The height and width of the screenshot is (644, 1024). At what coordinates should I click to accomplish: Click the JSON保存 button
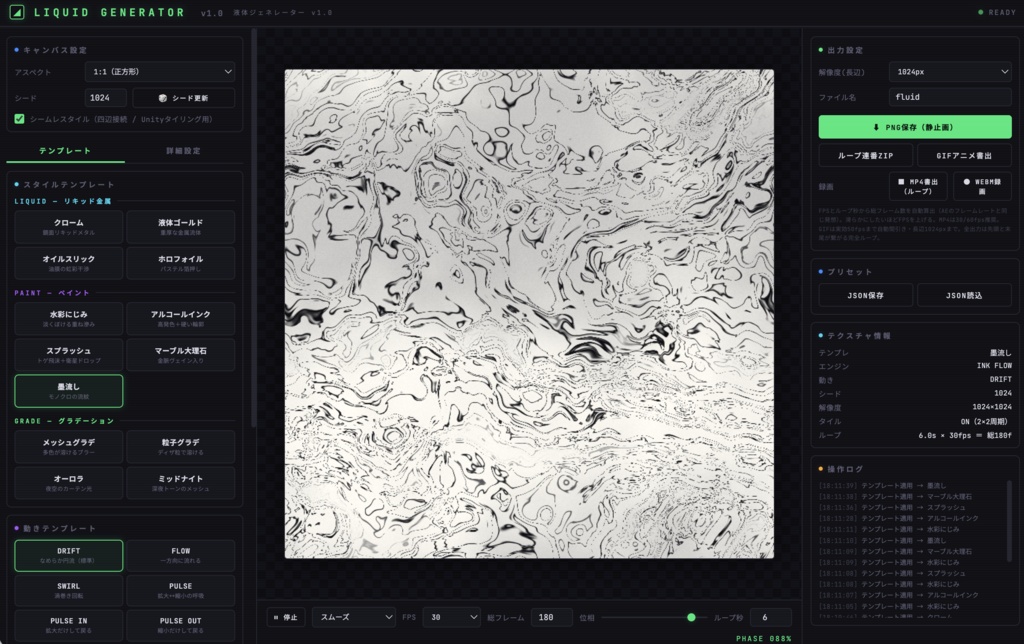click(865, 295)
